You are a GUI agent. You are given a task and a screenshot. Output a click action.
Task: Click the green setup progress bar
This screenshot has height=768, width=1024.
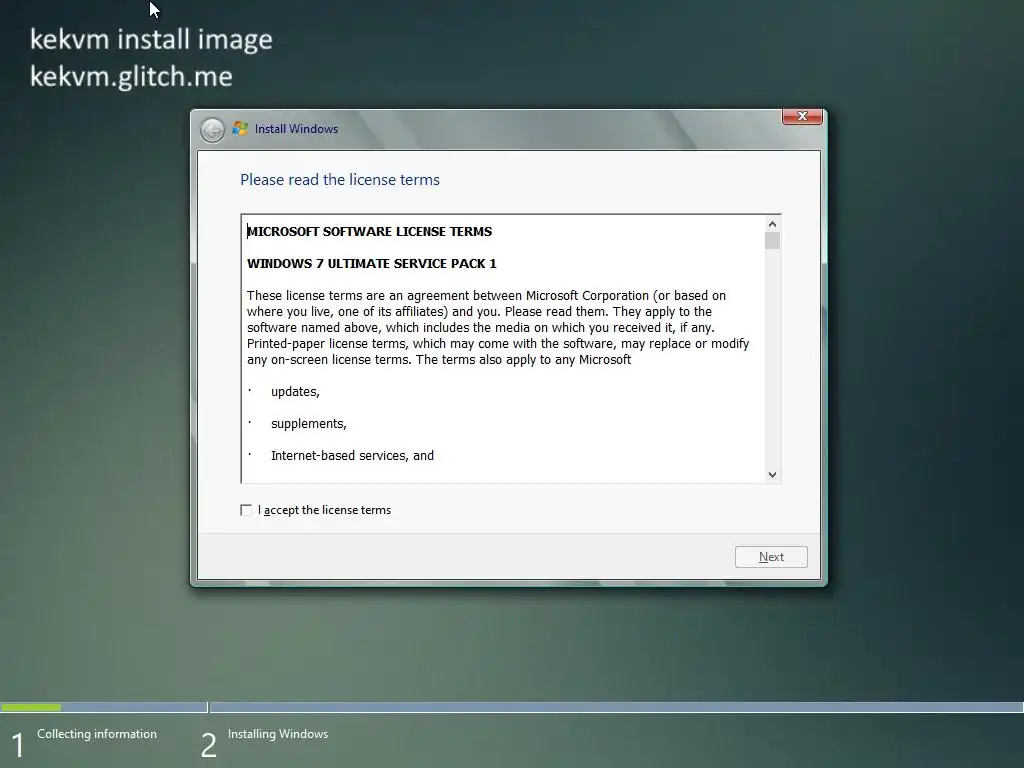coord(31,707)
